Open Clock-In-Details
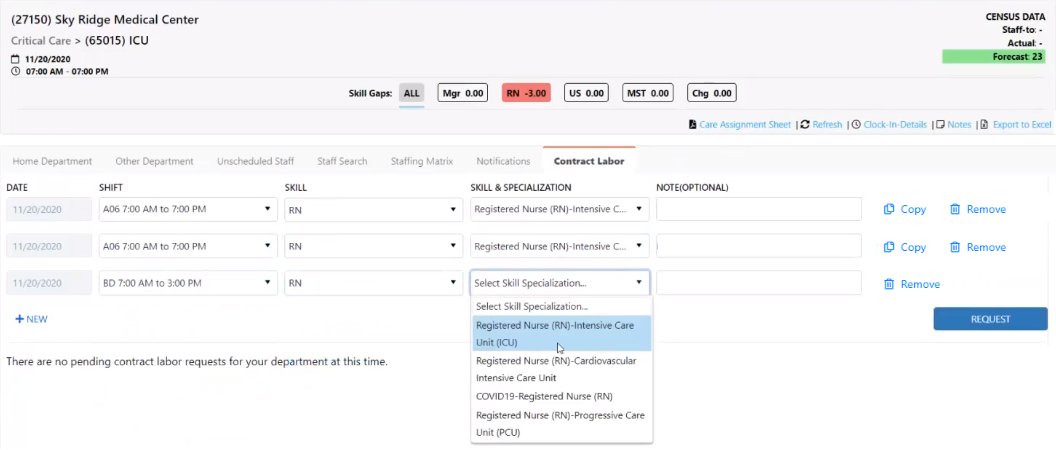Screen dimensions: 1056x450 tap(890, 125)
